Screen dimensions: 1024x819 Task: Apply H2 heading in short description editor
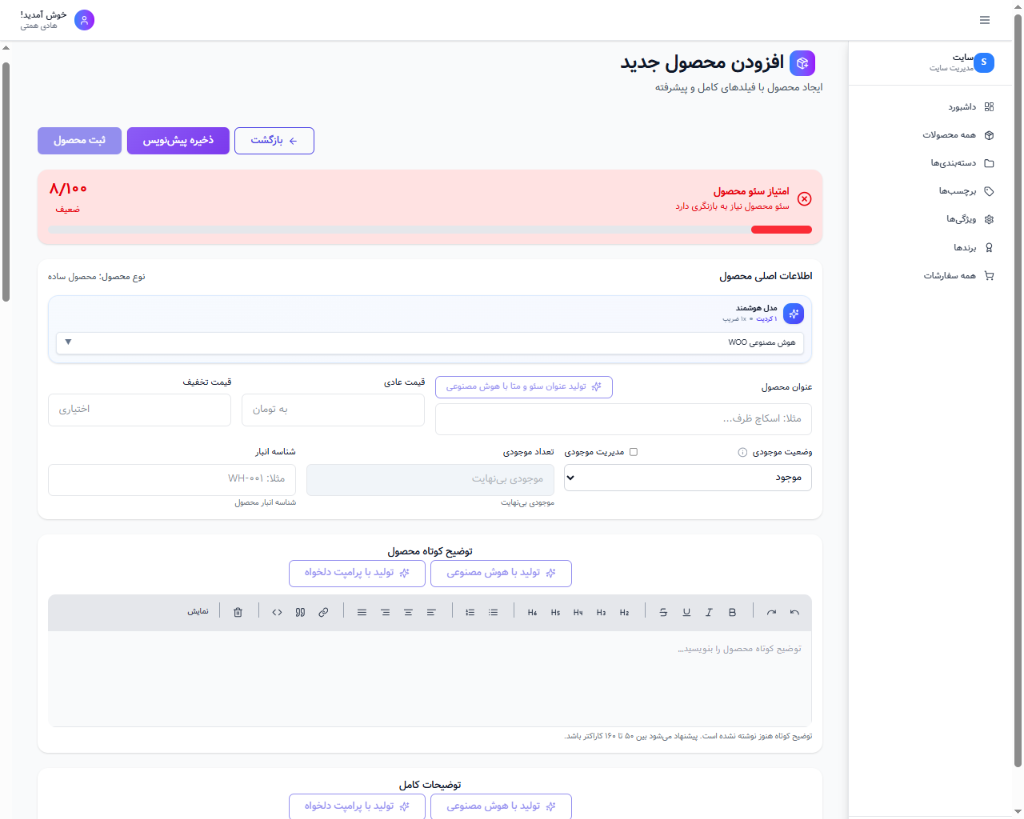point(624,612)
